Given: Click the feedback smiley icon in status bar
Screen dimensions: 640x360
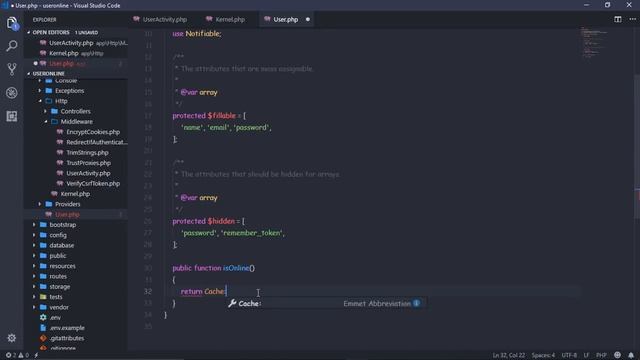Looking at the screenshot, I should pyautogui.click(x=618, y=355).
